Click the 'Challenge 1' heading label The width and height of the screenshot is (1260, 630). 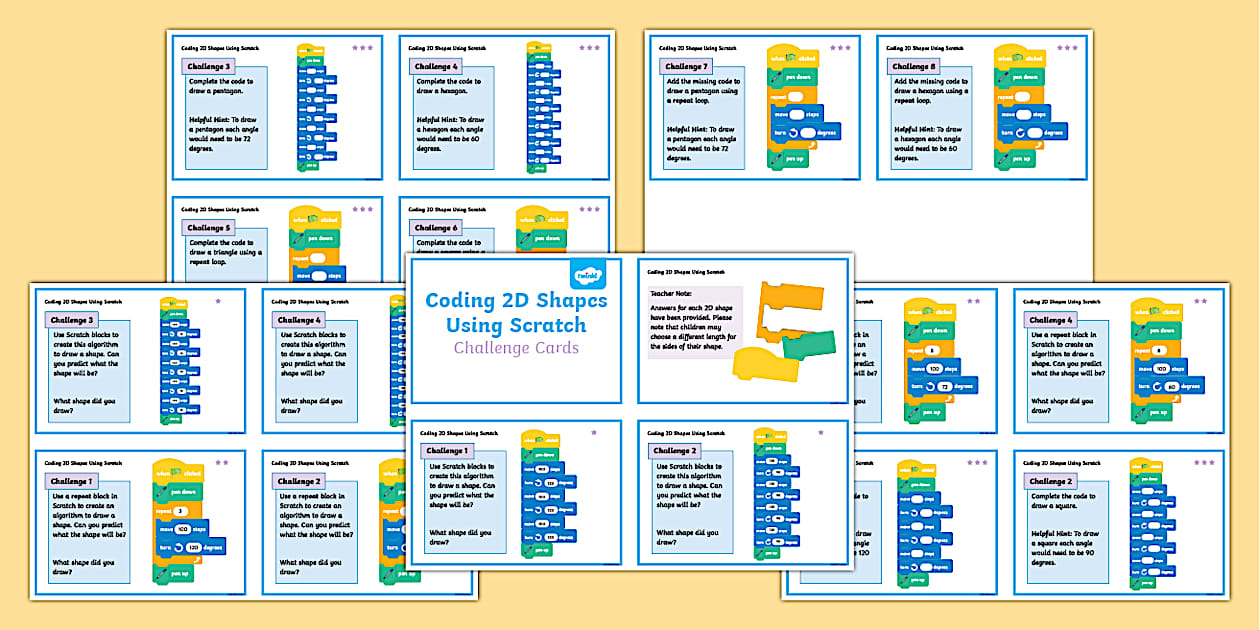(448, 451)
